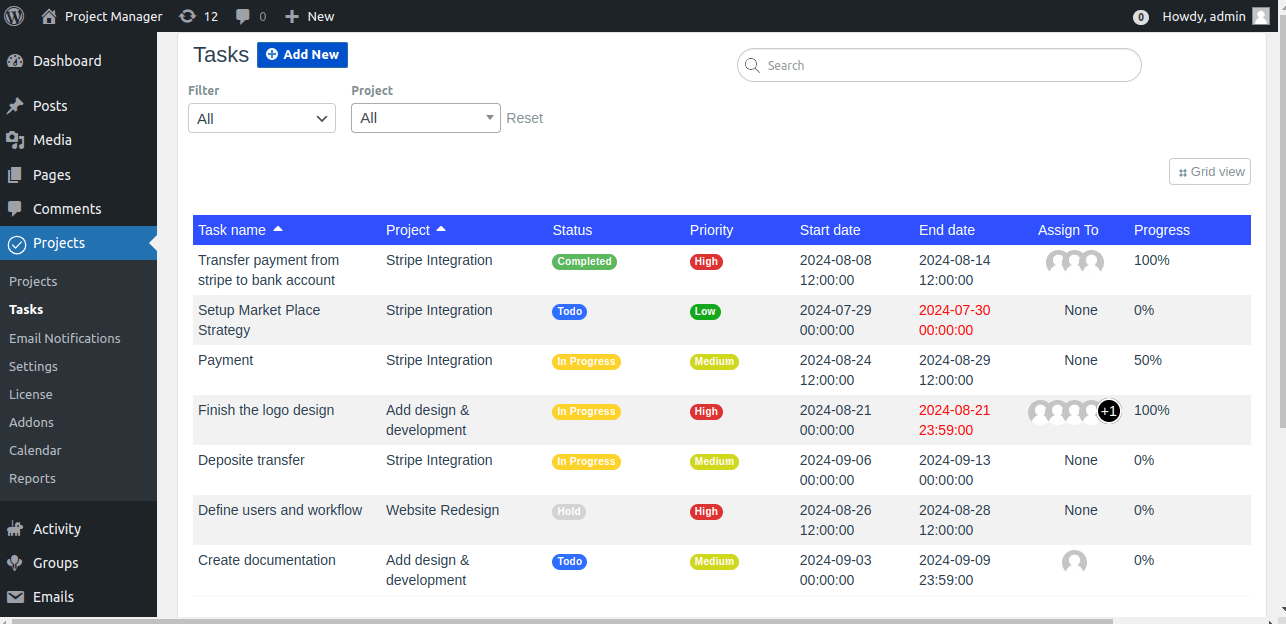Click the WordPress logo icon
The image size is (1286, 624).
(14, 16)
